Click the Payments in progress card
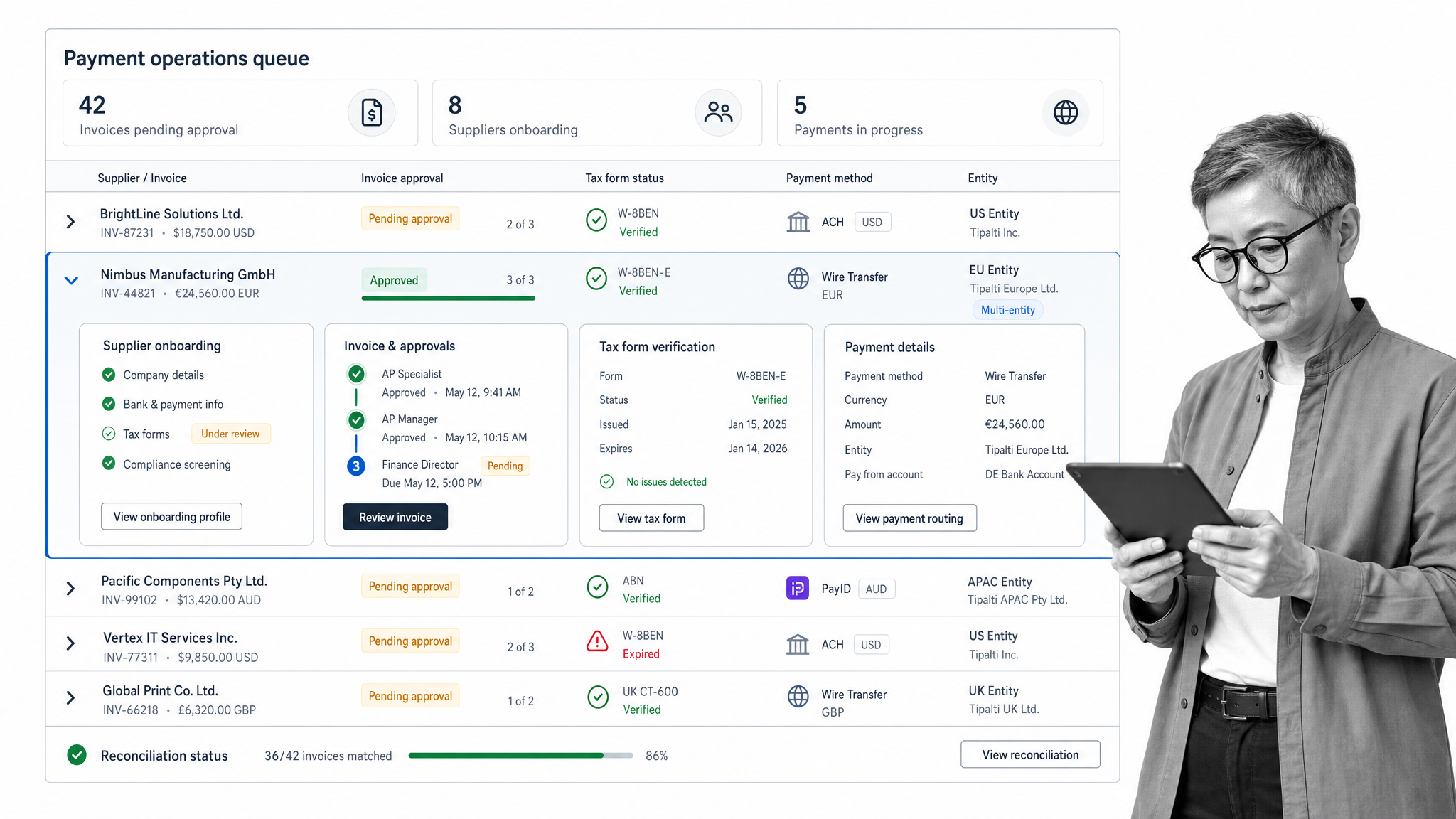This screenshot has height=819, width=1456. tap(940, 113)
